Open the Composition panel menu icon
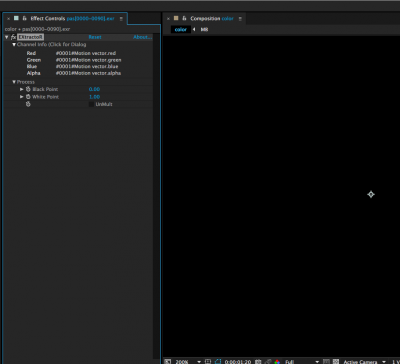 (240, 19)
